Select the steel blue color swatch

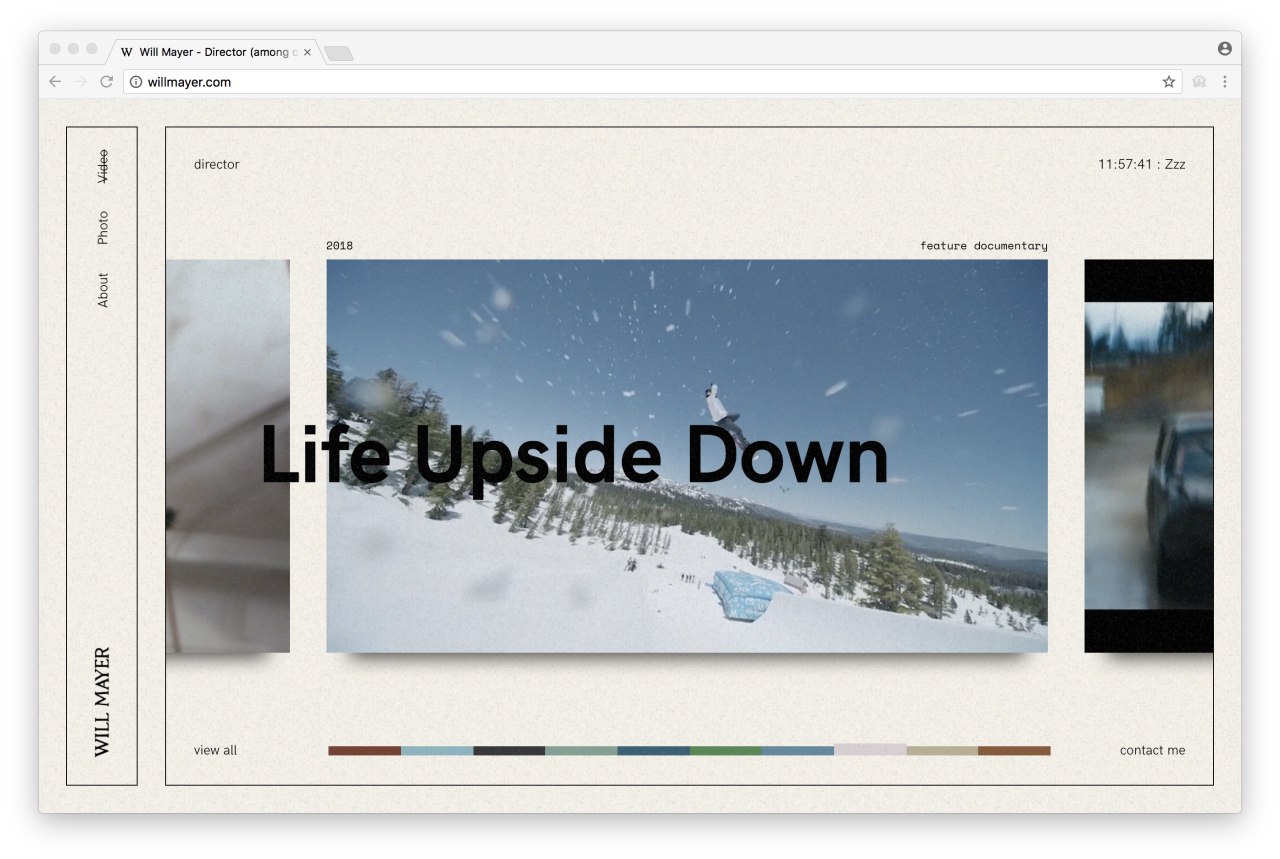[x=798, y=750]
